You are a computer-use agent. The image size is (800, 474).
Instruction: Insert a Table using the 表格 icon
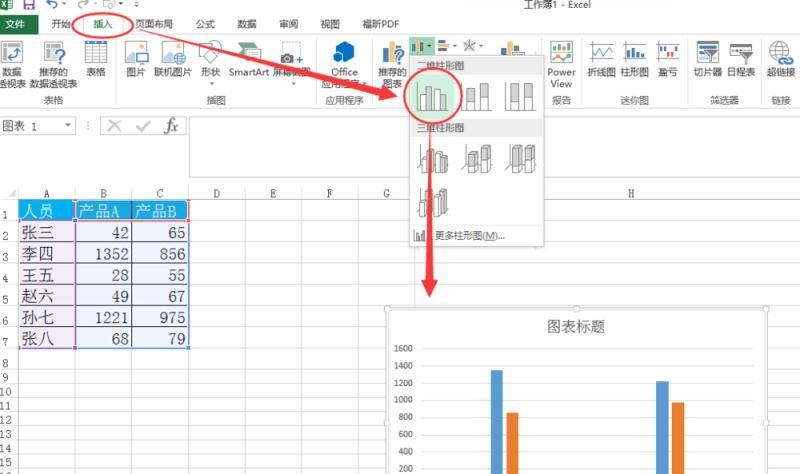(95, 53)
